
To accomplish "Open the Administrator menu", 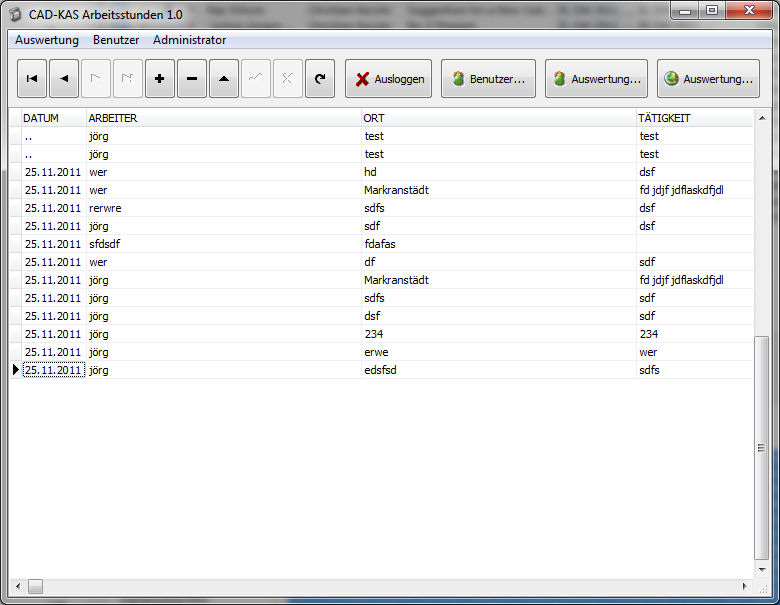I will (x=189, y=40).
